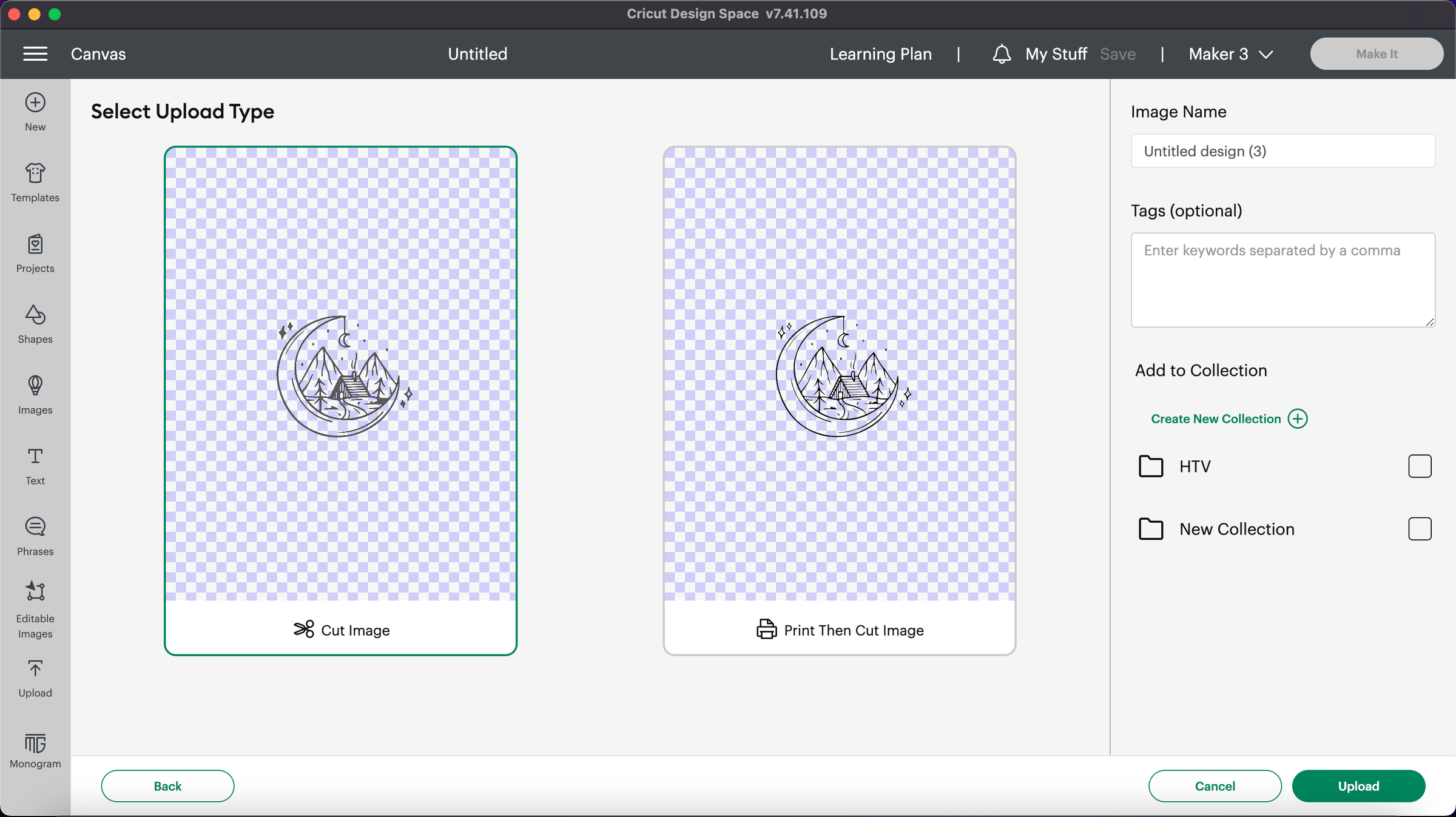Check the New Collection checkbox
Viewport: 1456px width, 817px height.
click(x=1419, y=528)
